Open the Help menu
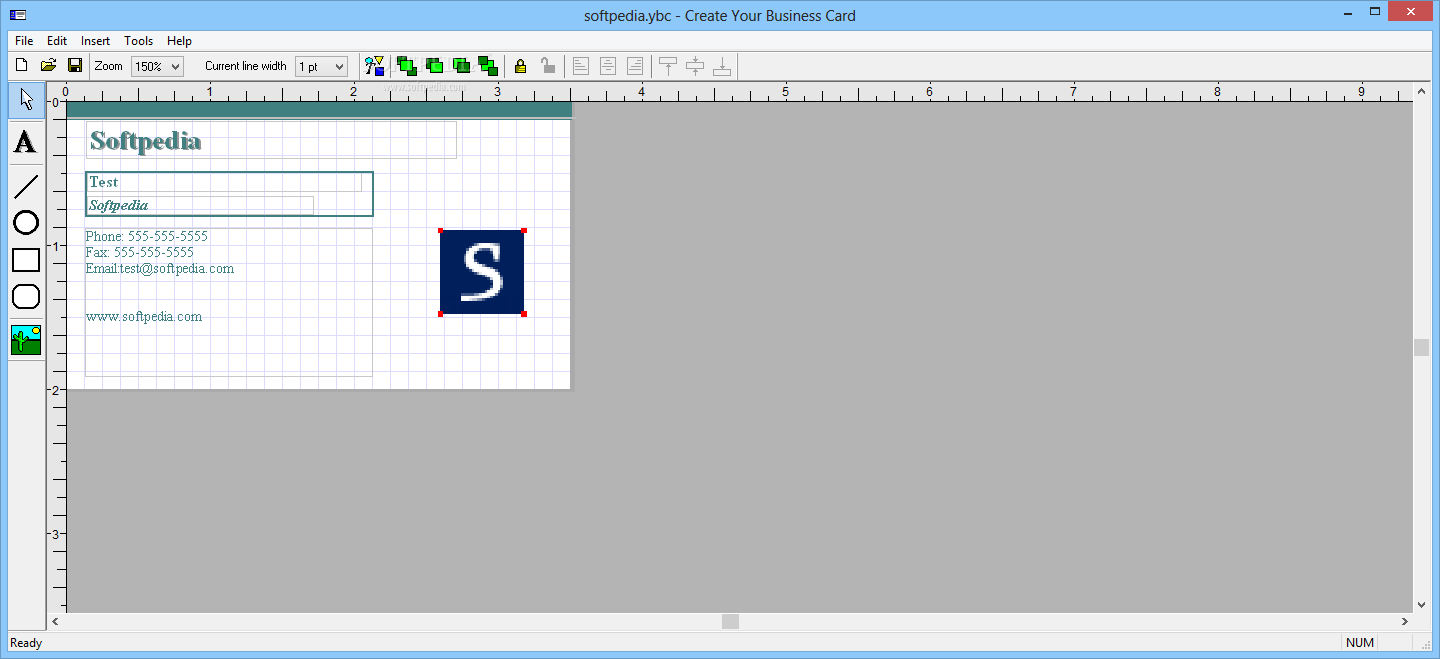 (180, 41)
